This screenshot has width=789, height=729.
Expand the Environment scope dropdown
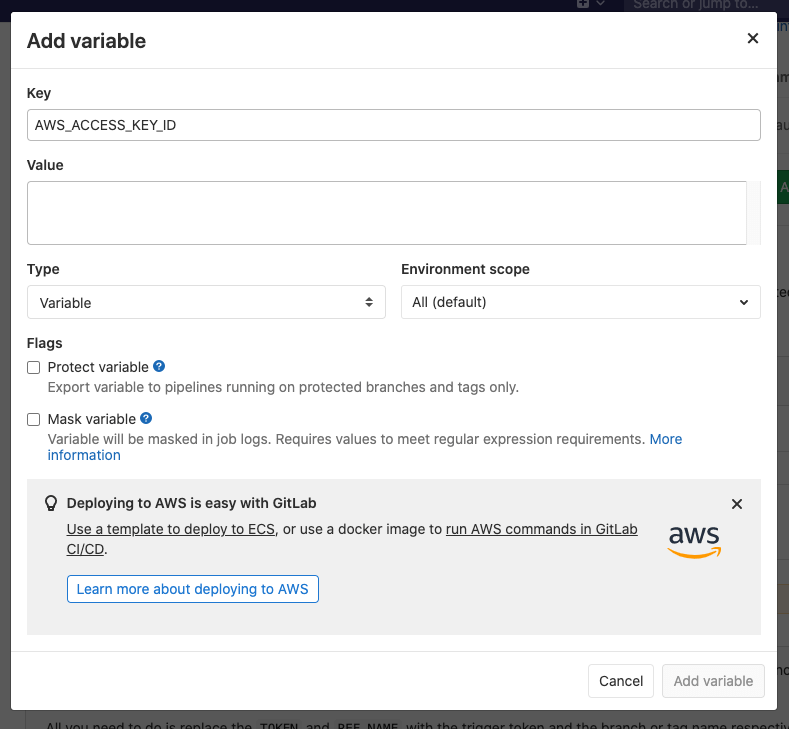coord(580,302)
